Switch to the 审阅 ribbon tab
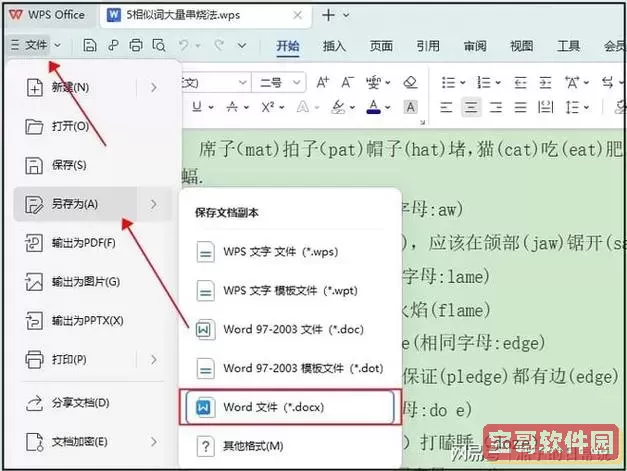This screenshot has height=471, width=627. coord(475,46)
